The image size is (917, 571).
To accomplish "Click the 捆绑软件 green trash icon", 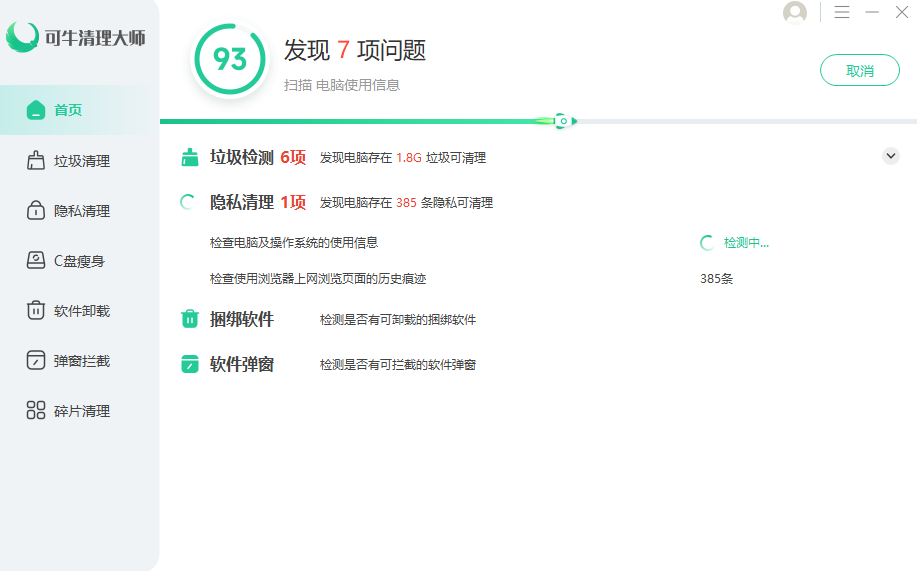I will [x=190, y=319].
